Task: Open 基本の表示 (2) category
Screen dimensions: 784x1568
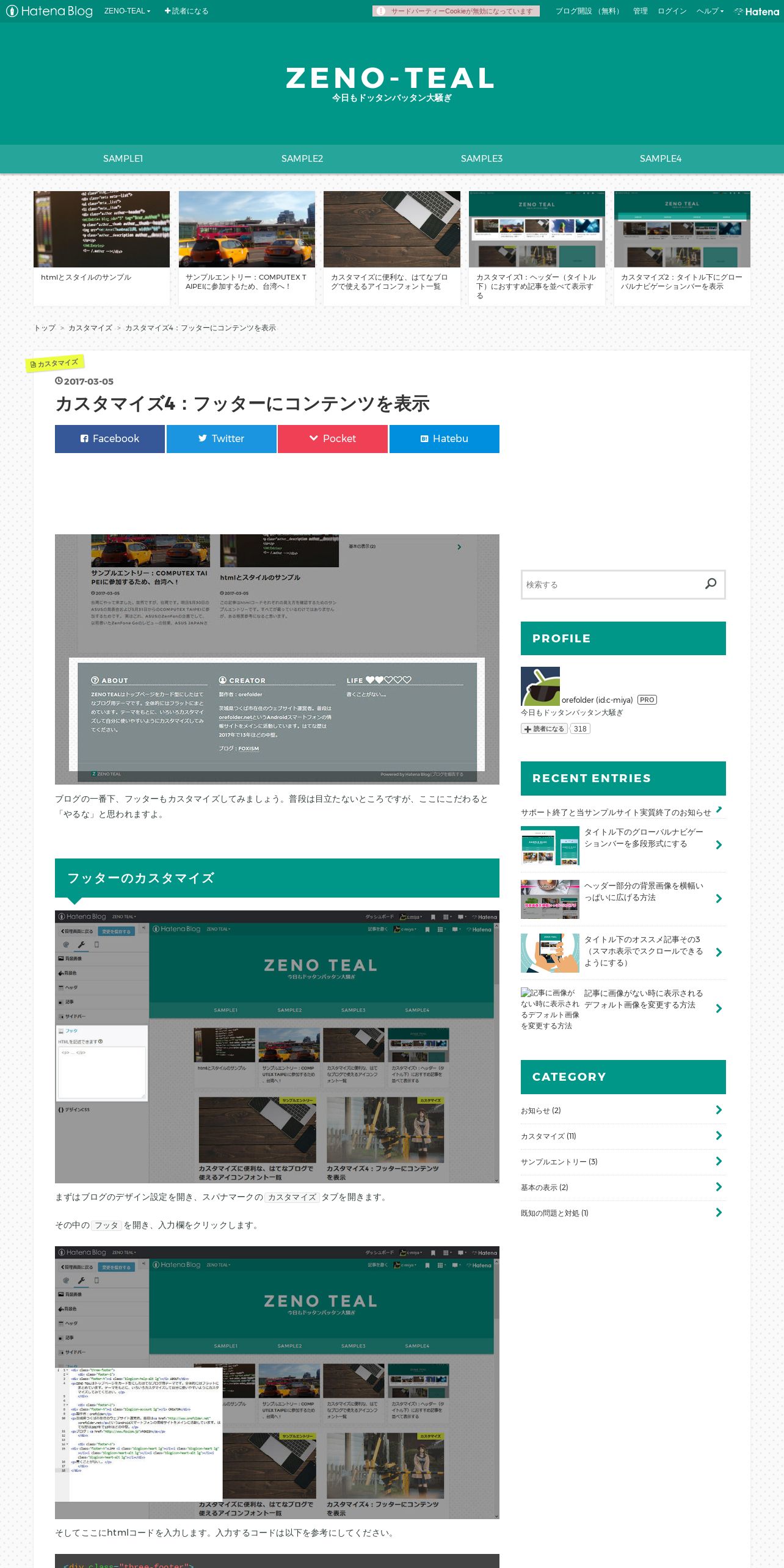Action: (545, 1188)
